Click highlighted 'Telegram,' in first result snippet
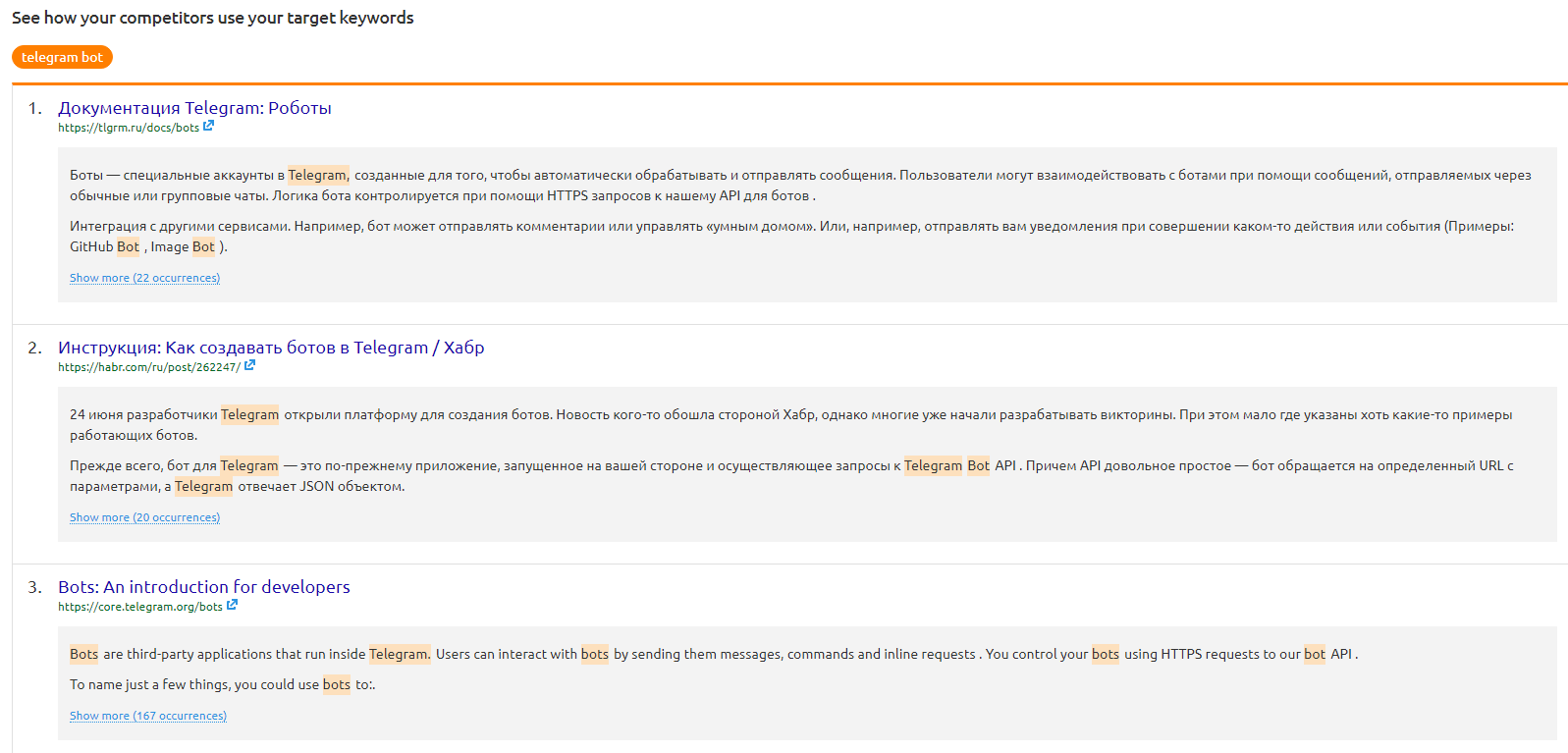This screenshot has width=1568, height=753. [318, 175]
